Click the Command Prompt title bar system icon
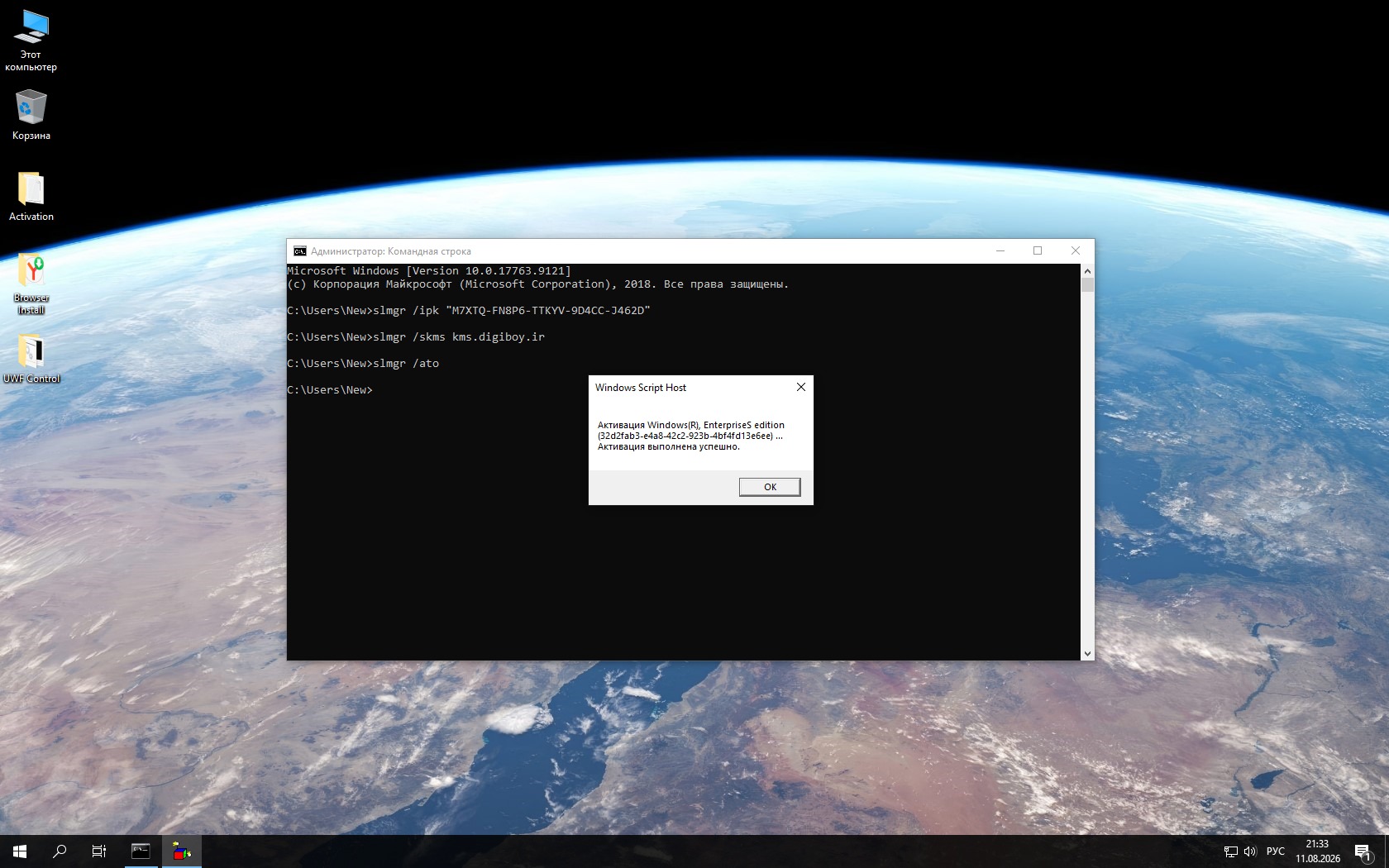This screenshot has width=1389, height=868. (x=300, y=251)
